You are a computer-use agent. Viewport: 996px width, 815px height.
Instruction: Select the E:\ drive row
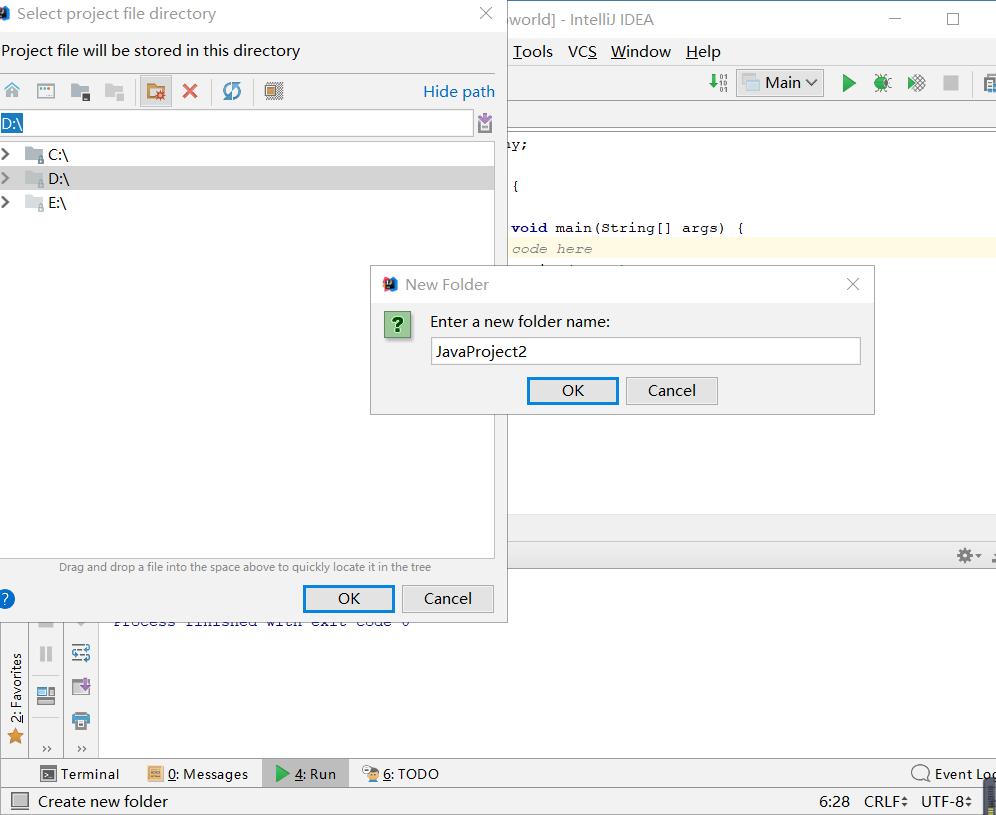pyautogui.click(x=247, y=203)
